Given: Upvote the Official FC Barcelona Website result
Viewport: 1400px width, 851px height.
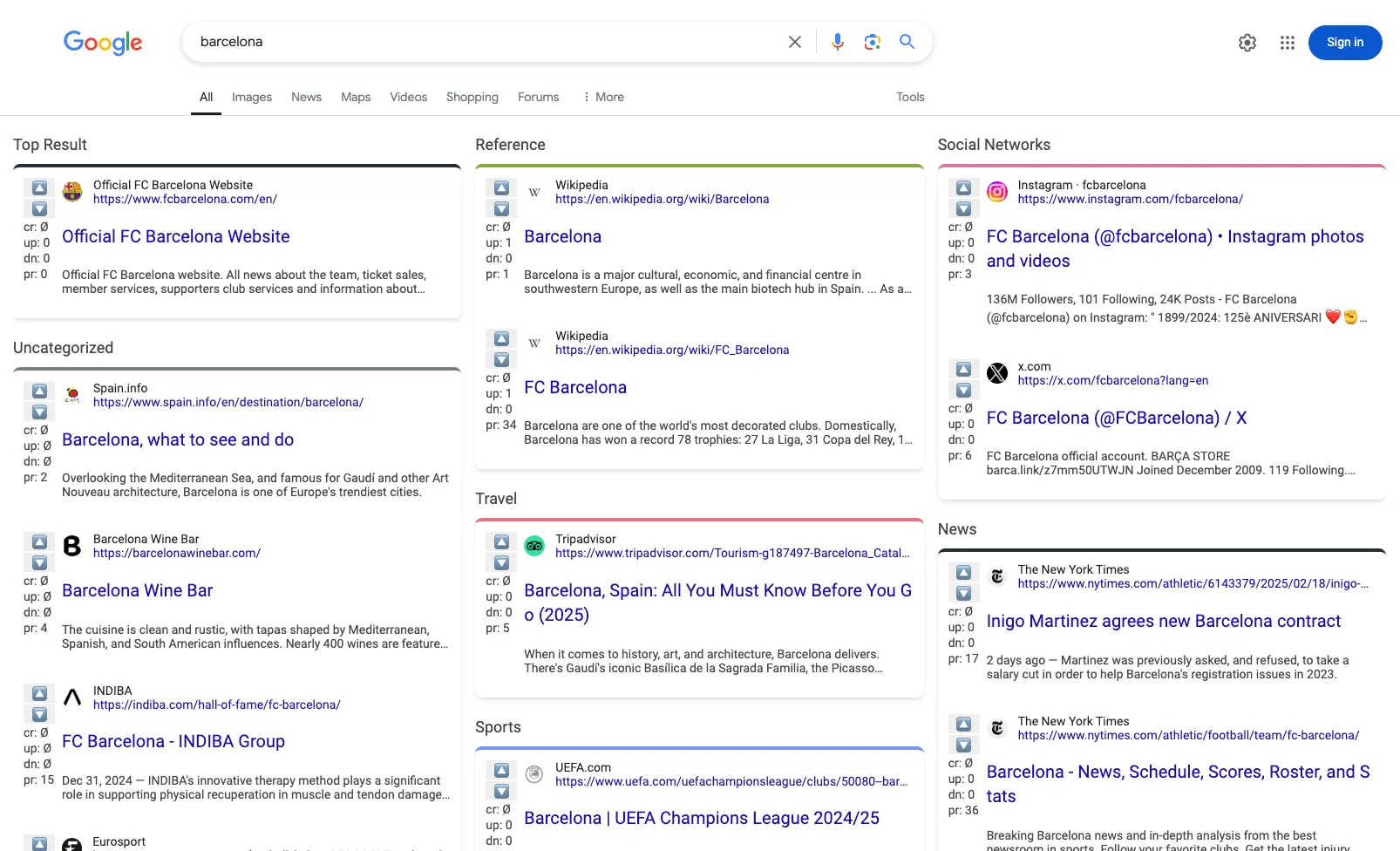Looking at the screenshot, I should pyautogui.click(x=38, y=188).
